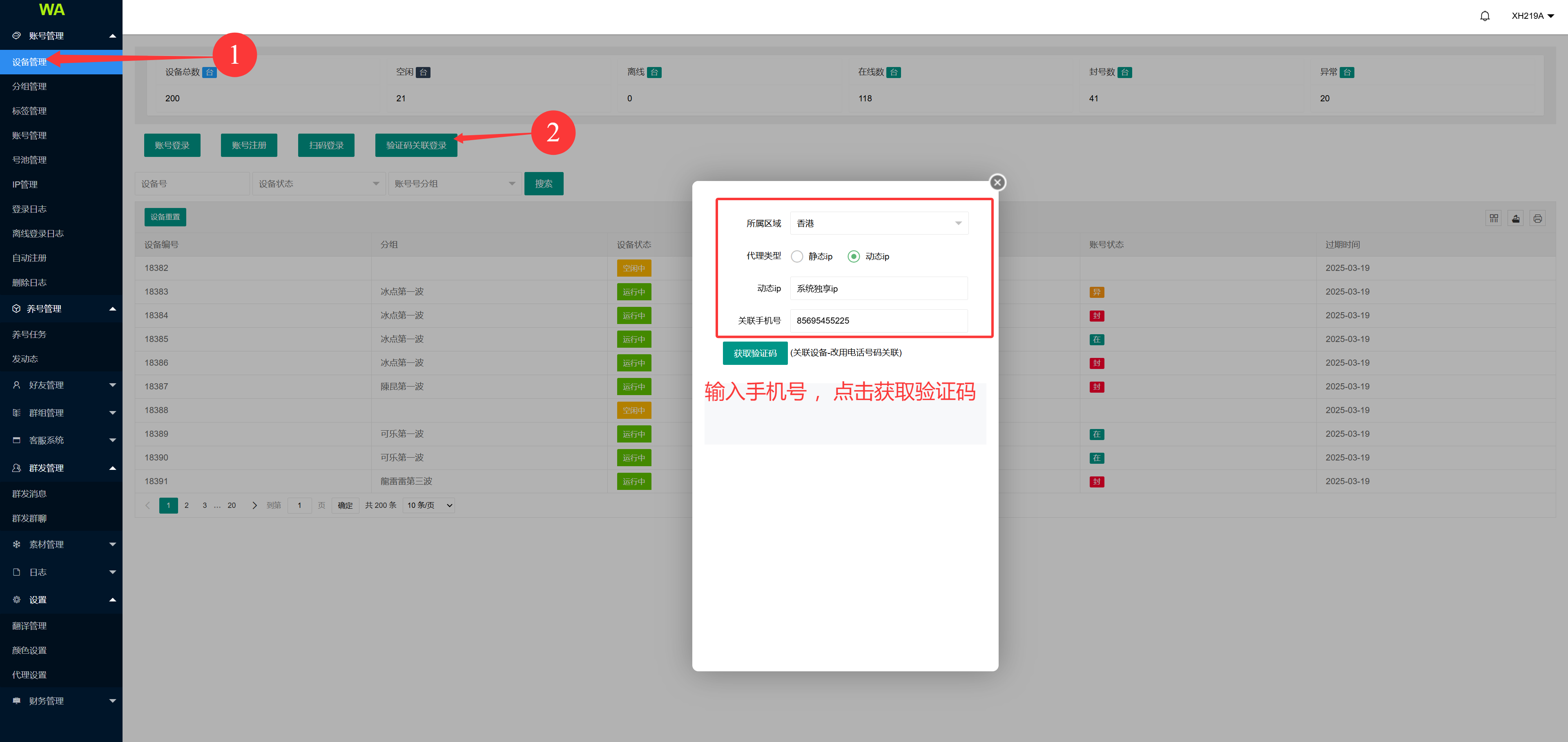Click the 设备总数 台 badge icon
Viewport: 1568px width, 742px height.
point(210,72)
